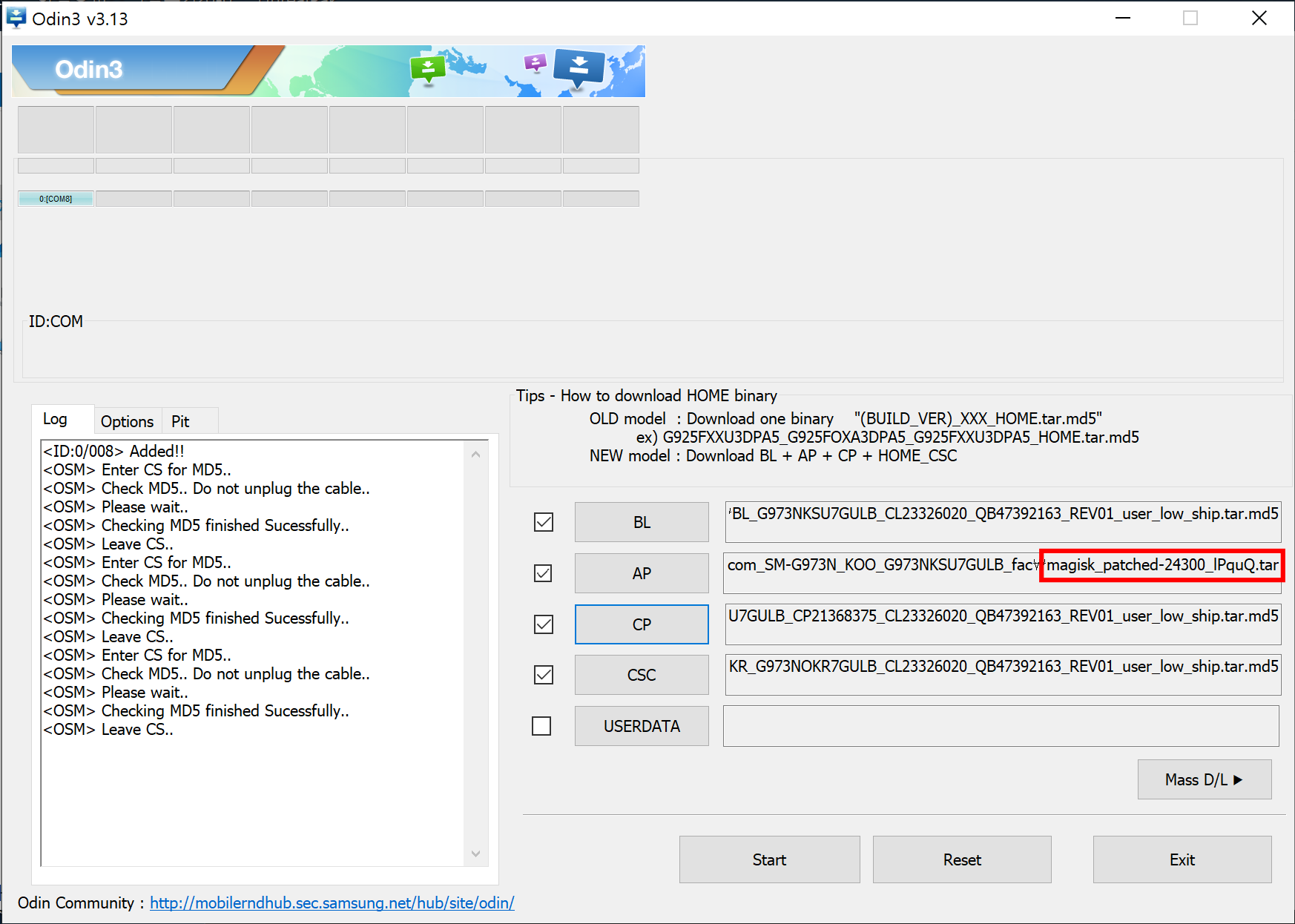This screenshot has width=1295, height=924.
Task: Uncheck the BL file checkbox
Action: 544,522
